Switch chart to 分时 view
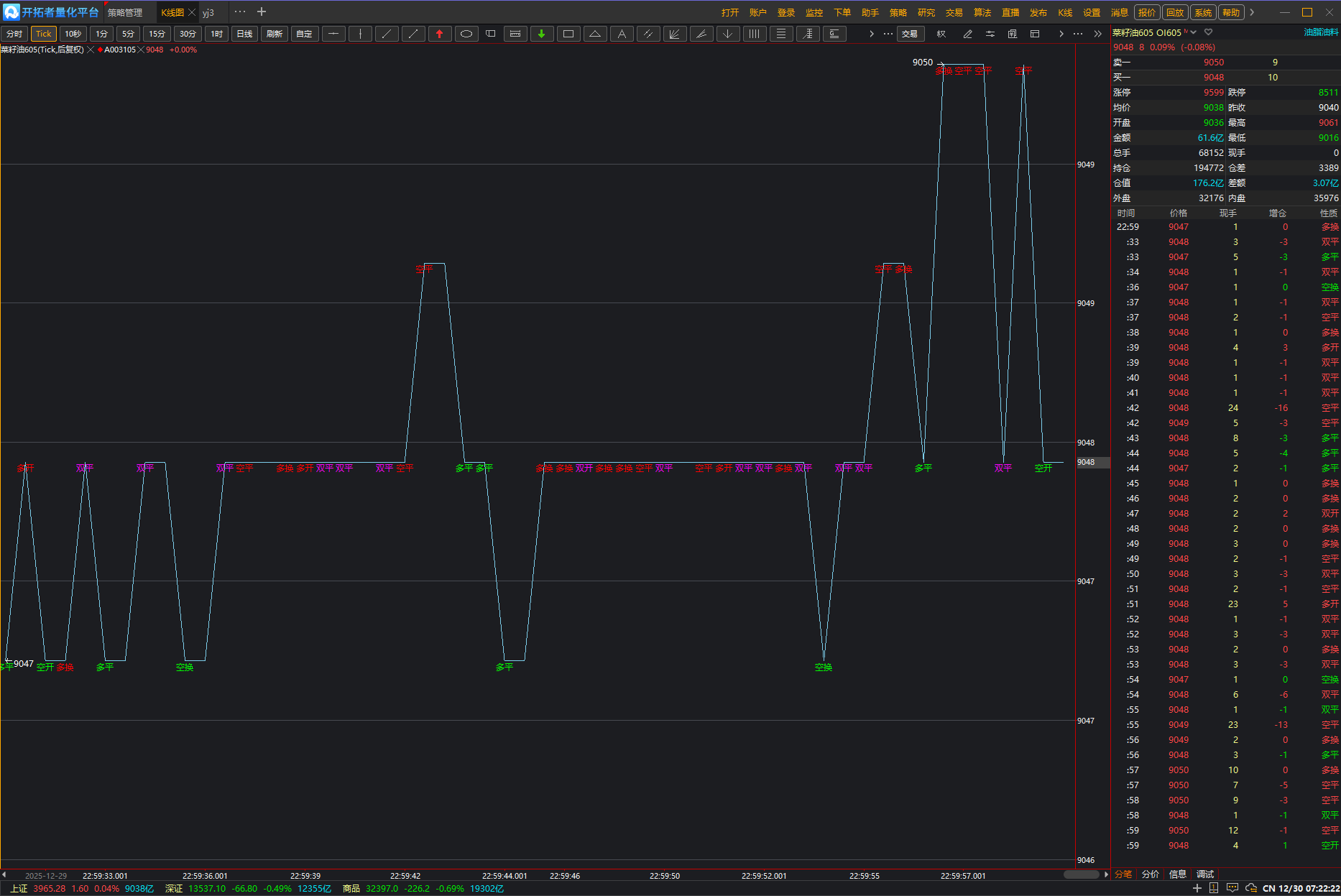This screenshot has width=1341, height=896. [x=14, y=34]
